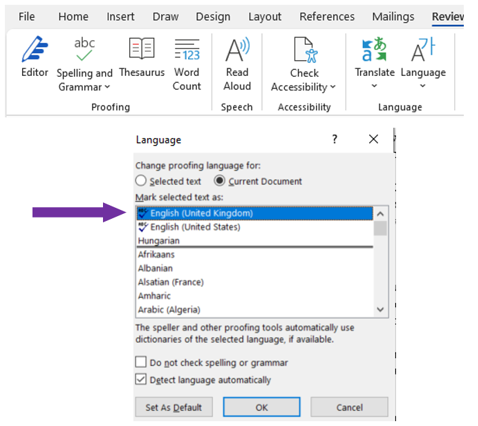Select the Review tab
Screen dimensions: 478x426
pos(448,16)
